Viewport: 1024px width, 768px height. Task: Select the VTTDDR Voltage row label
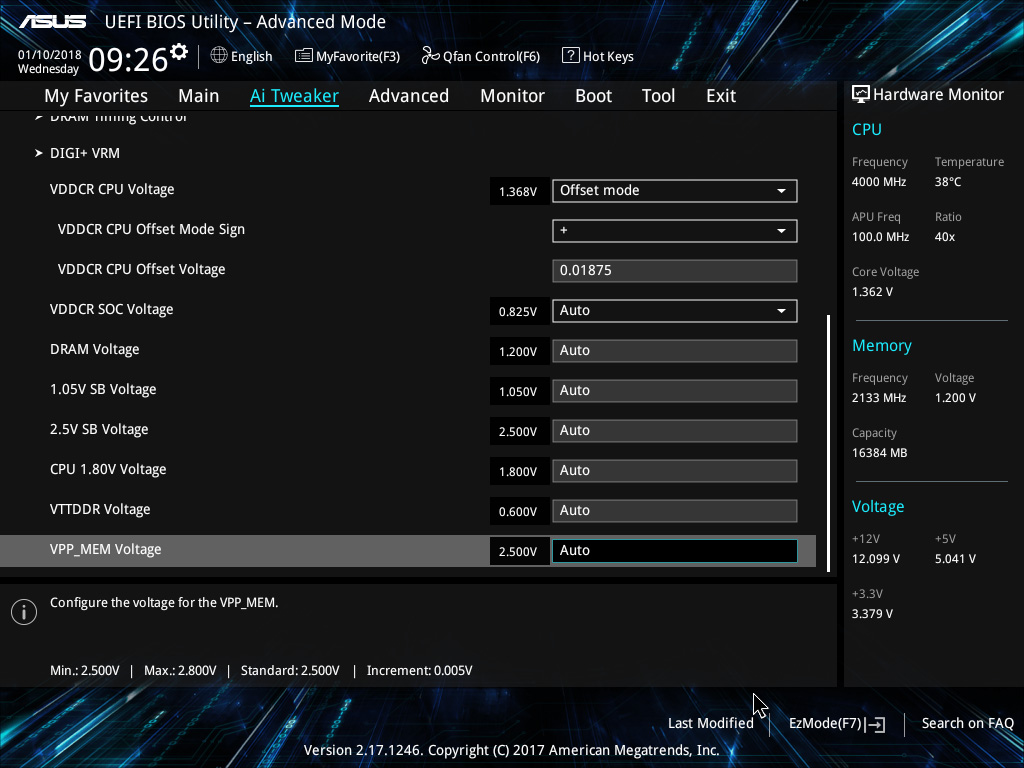tap(100, 509)
